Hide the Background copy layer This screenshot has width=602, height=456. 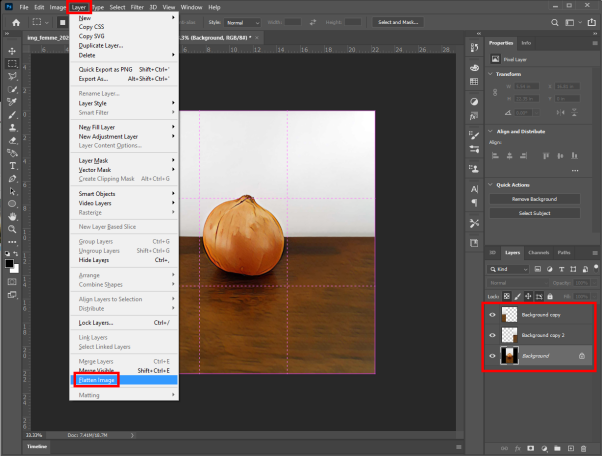[492, 315]
